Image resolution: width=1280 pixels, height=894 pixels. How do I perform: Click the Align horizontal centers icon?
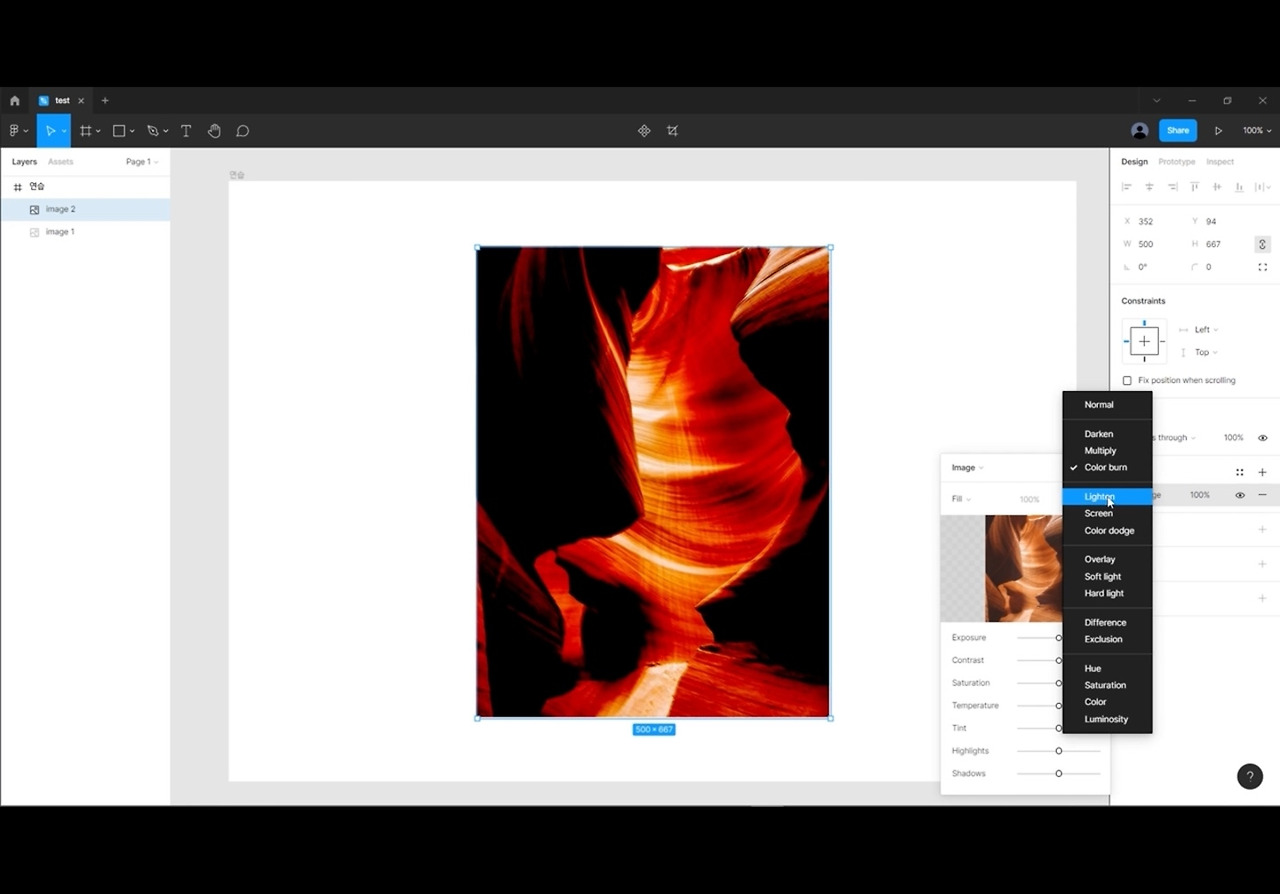1149,187
